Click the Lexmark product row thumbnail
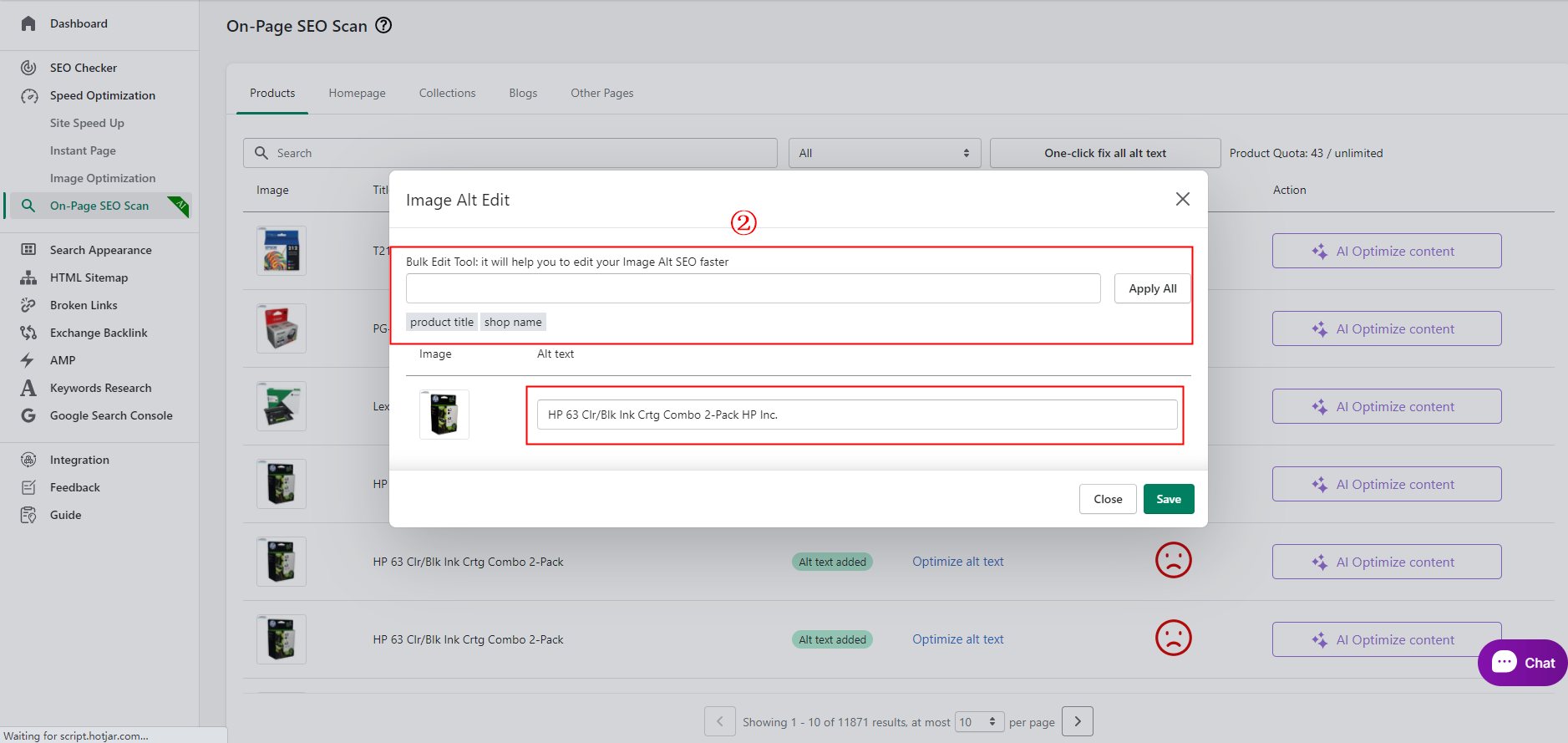Viewport: 1568px width, 743px height. 282,406
